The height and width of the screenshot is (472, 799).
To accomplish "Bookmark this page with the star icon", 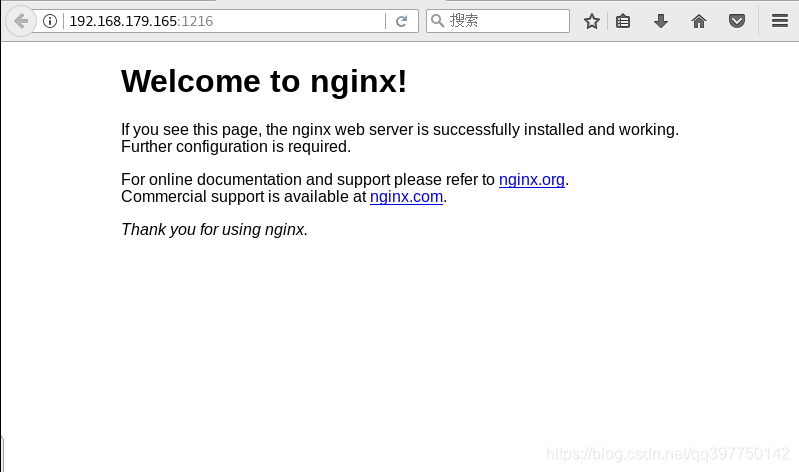I will [592, 21].
